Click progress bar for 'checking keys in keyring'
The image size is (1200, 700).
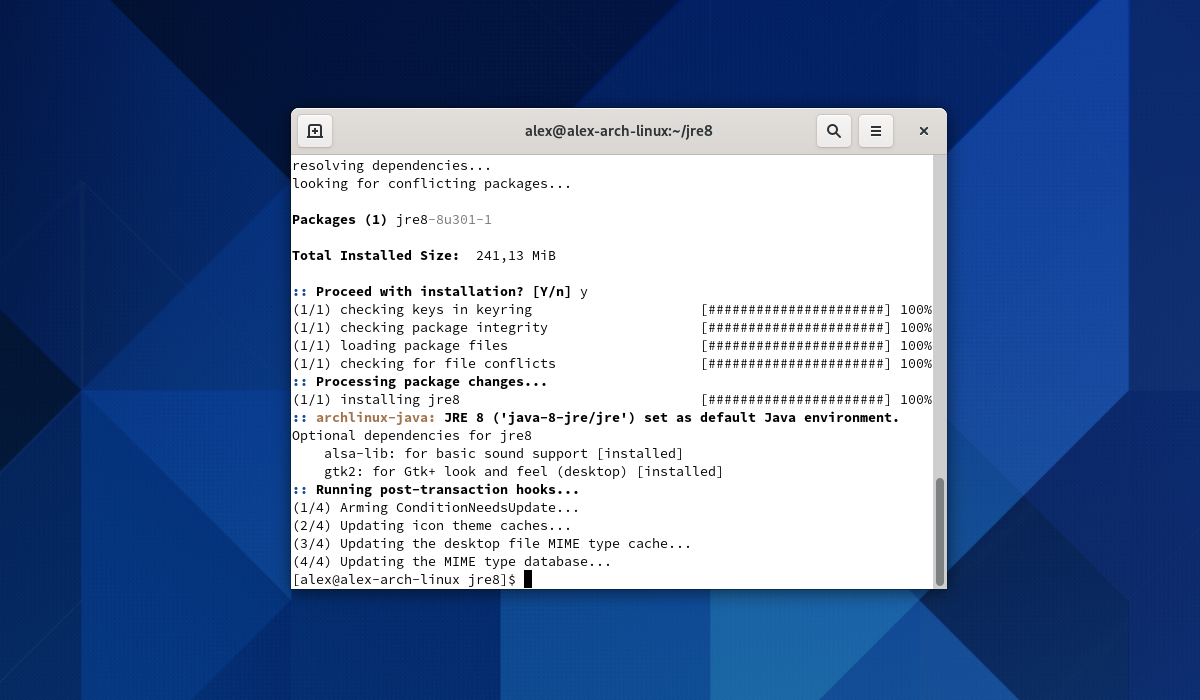click(x=797, y=309)
